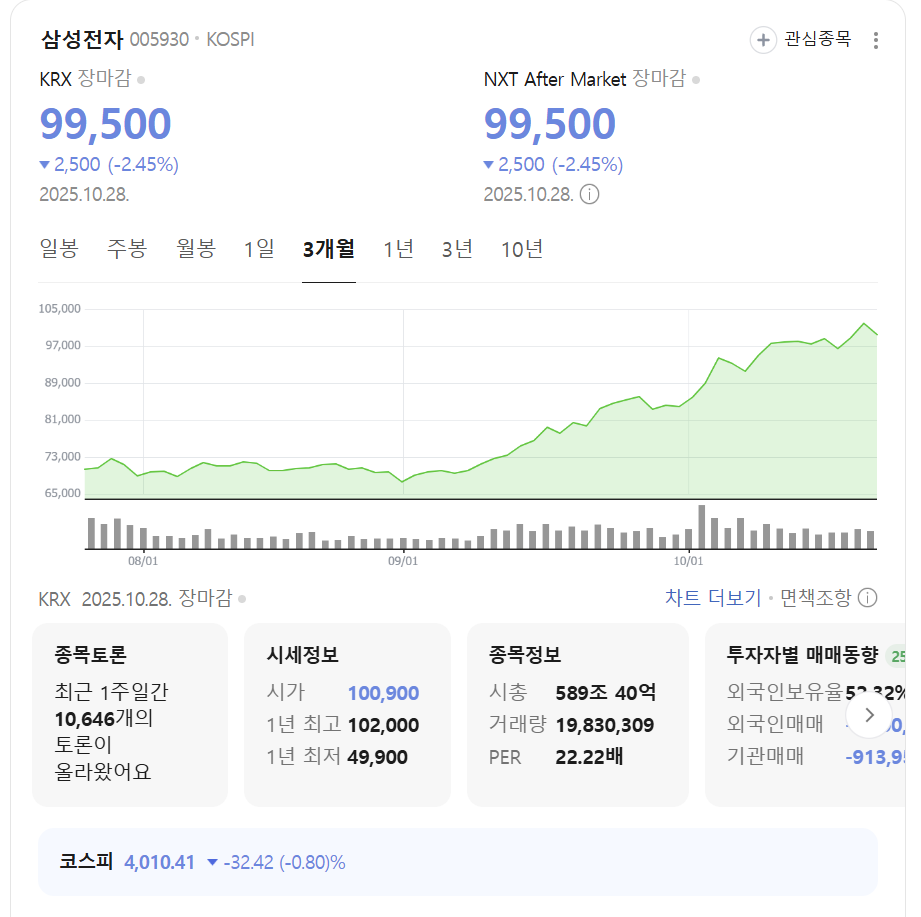Switch to the 1일 chart period
The height and width of the screenshot is (917, 921).
tap(259, 249)
